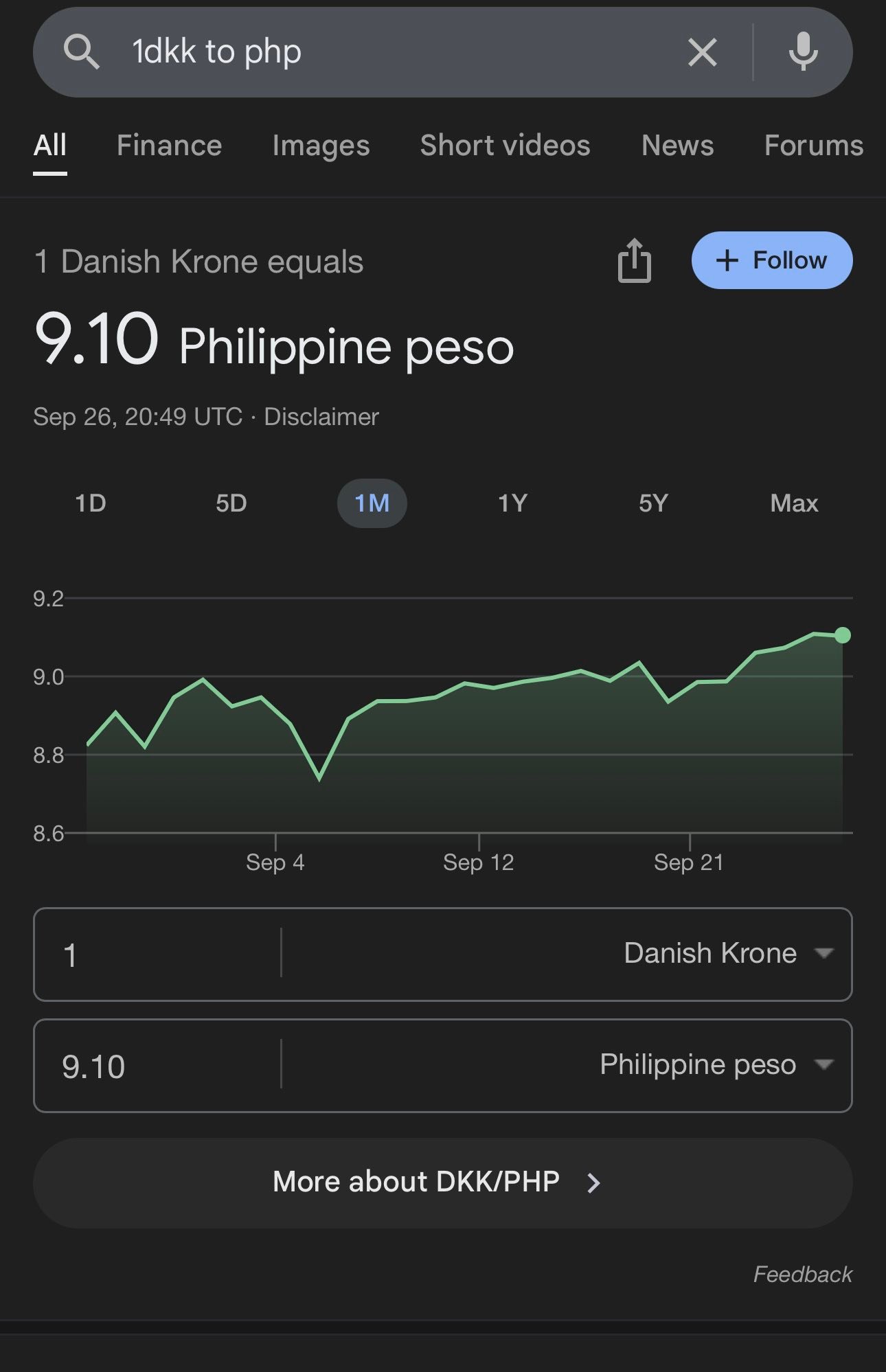The image size is (886, 1372).
Task: Open the News tab
Action: point(677,146)
